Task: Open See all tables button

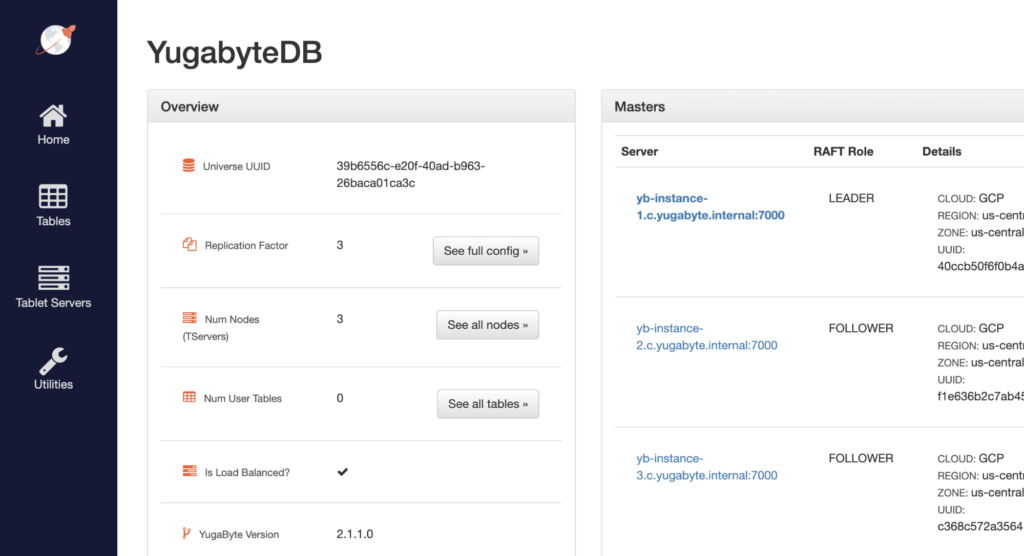Action: [488, 404]
